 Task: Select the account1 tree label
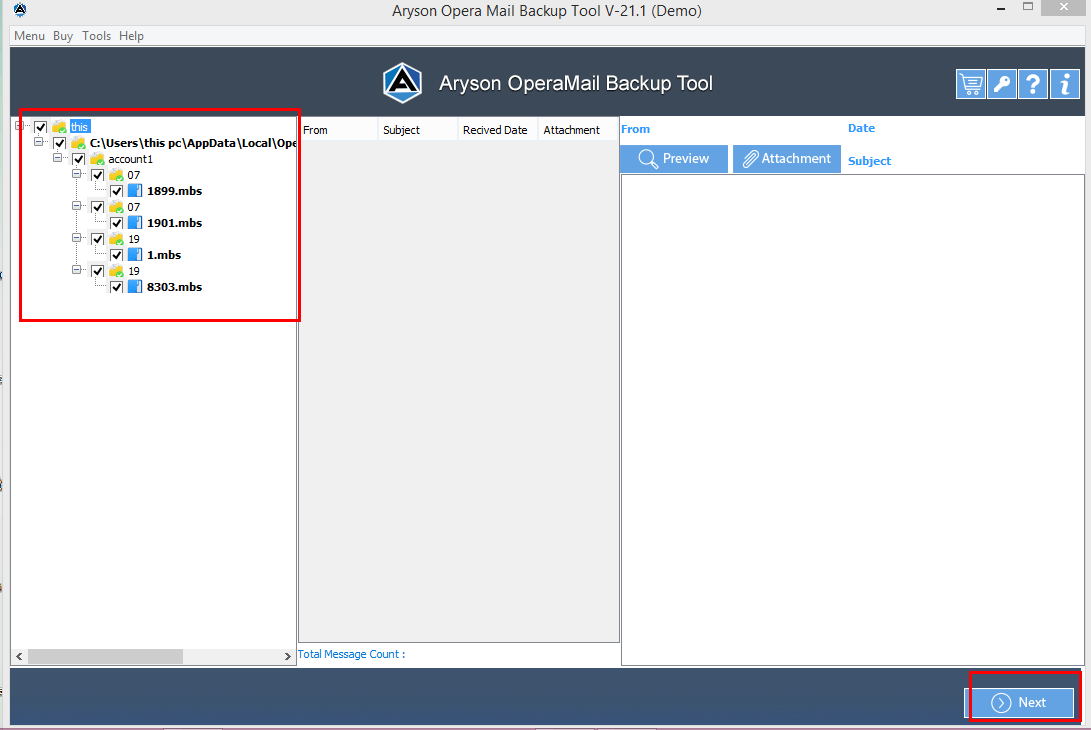(x=130, y=159)
